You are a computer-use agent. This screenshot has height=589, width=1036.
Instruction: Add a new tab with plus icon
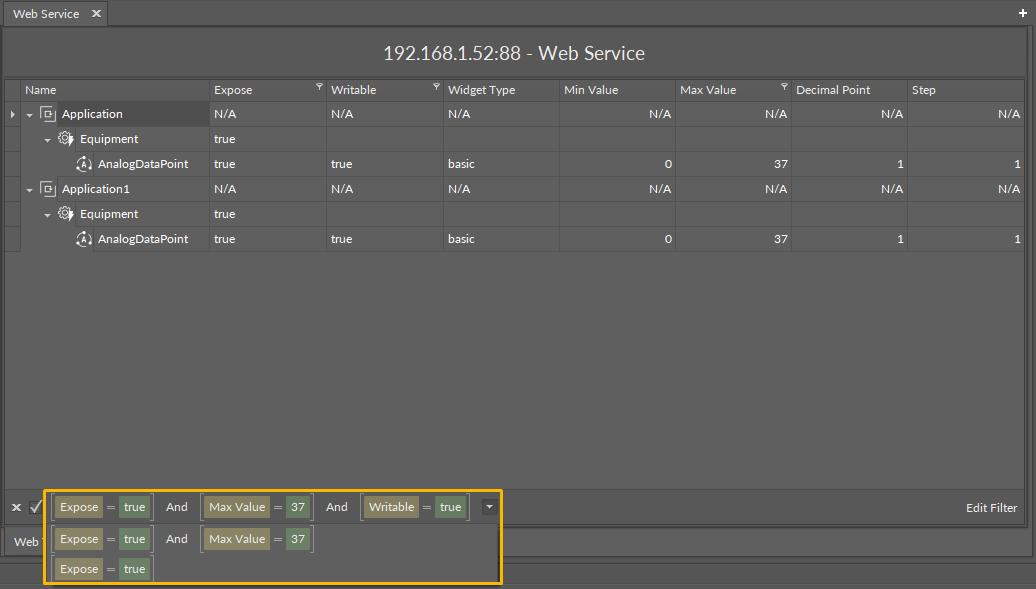tap(1022, 13)
